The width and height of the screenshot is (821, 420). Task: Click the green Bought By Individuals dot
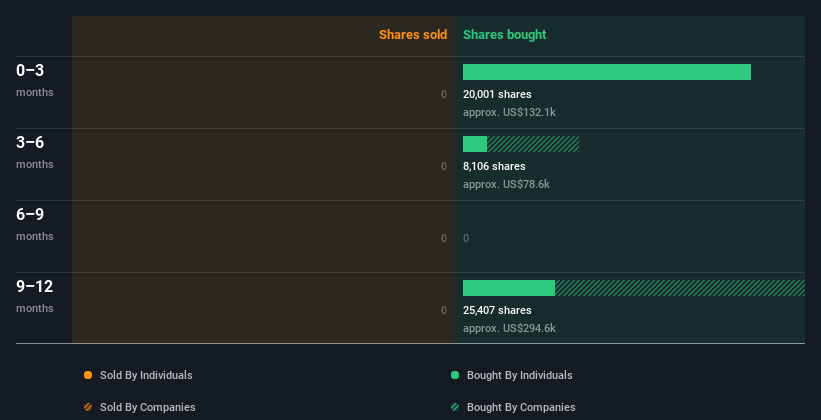point(455,375)
